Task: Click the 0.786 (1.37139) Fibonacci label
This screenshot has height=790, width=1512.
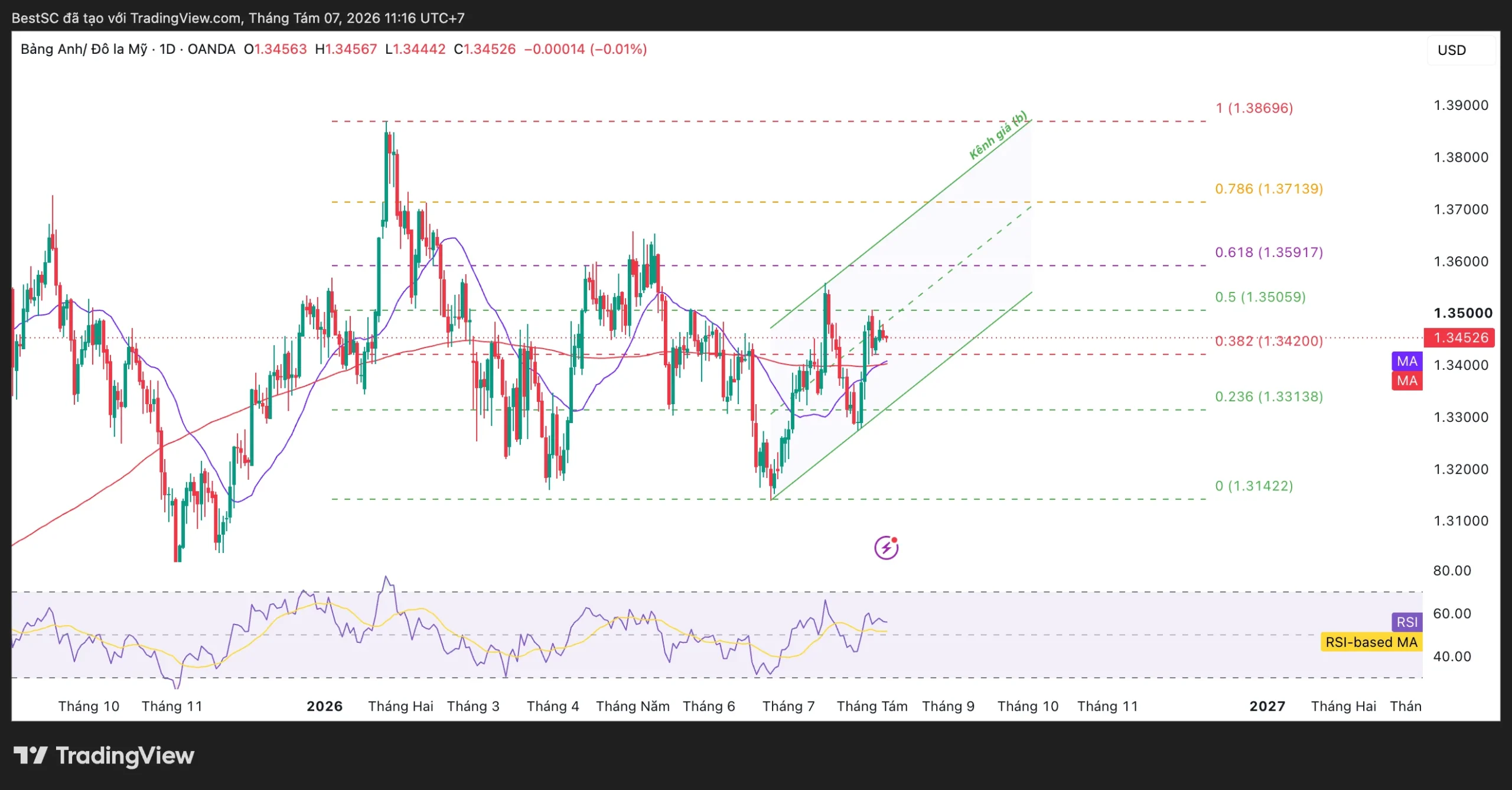Action: [1269, 189]
